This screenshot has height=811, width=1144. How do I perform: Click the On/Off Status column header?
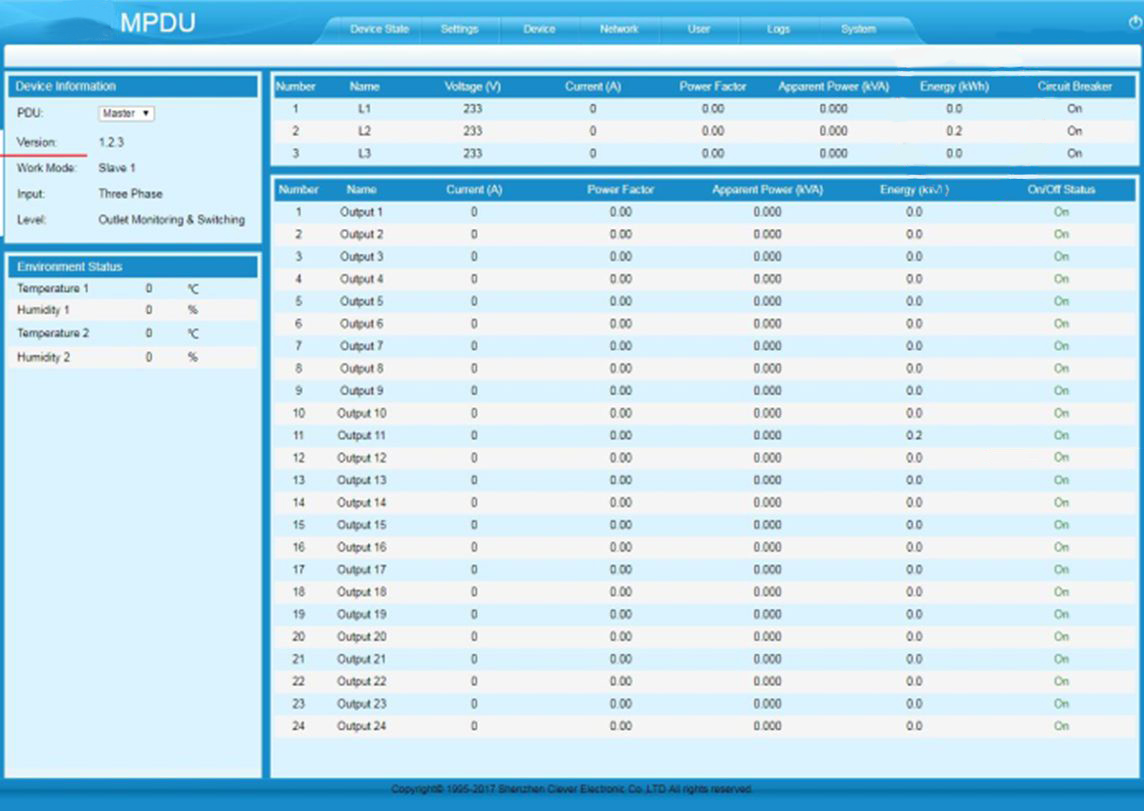[1061, 189]
